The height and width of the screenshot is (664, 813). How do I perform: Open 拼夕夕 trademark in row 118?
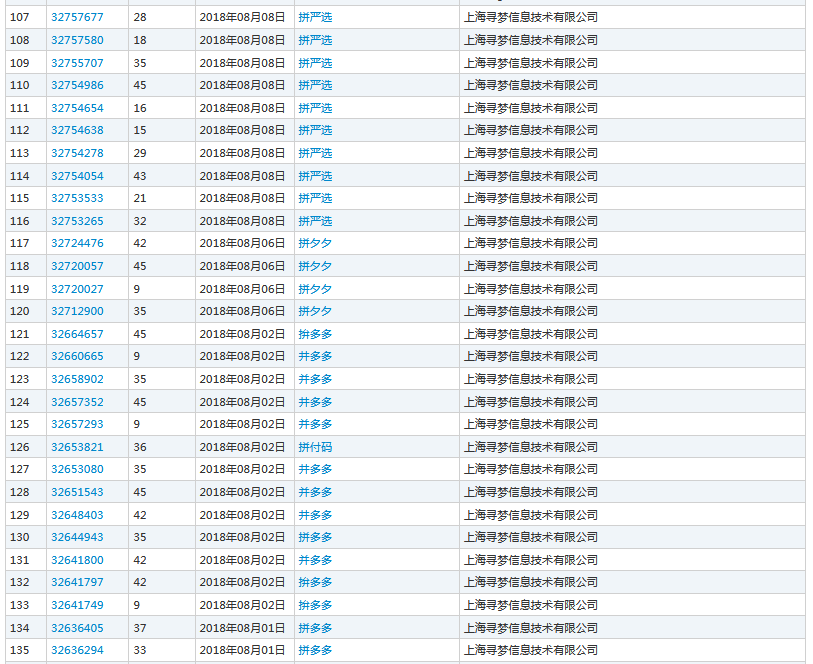click(315, 266)
